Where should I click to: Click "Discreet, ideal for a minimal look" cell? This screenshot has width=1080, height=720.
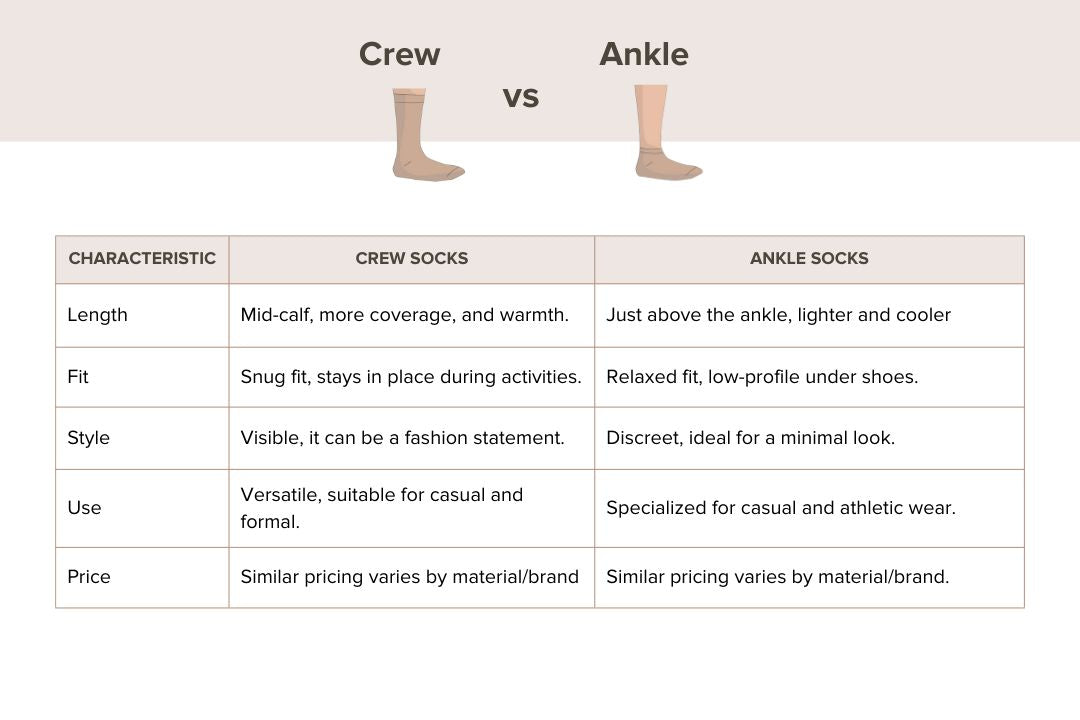[x=750, y=438]
